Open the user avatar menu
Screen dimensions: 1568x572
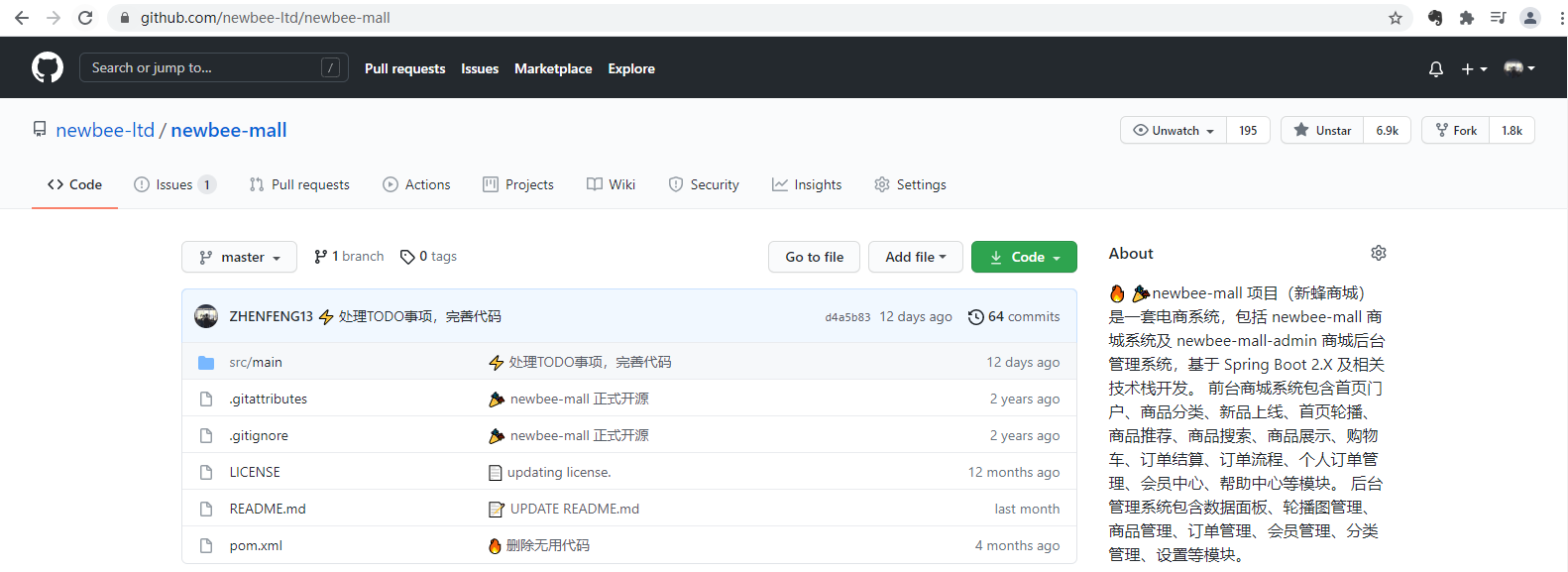coord(1519,68)
